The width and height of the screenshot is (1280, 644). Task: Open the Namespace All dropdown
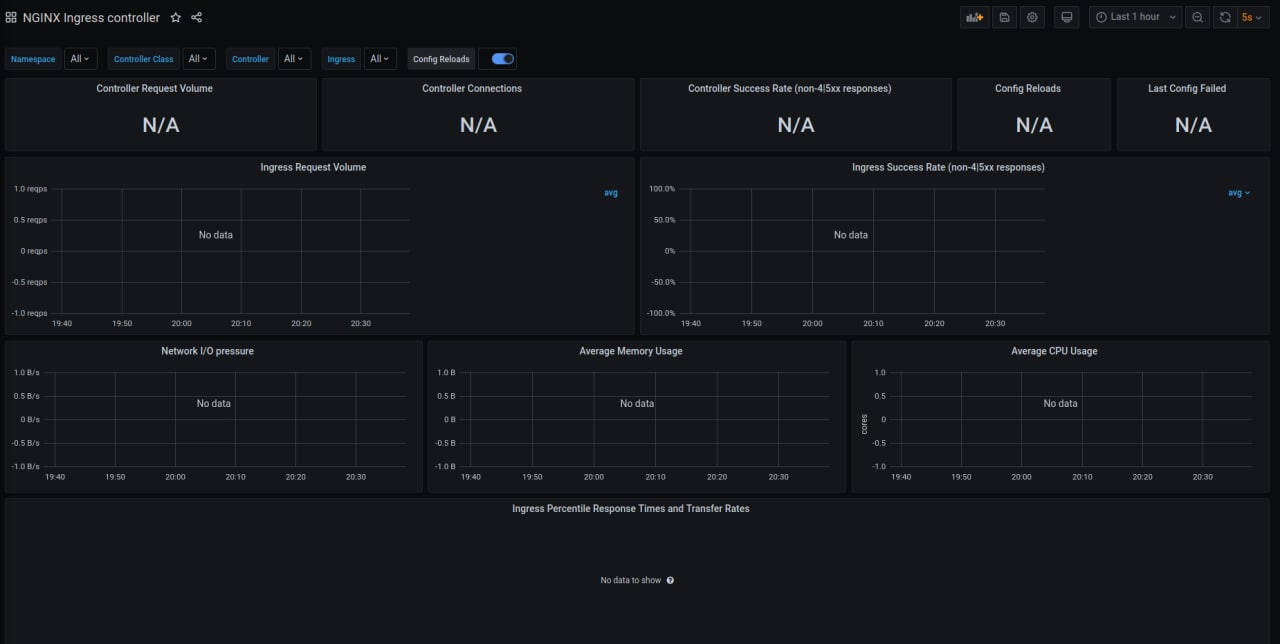(x=80, y=59)
